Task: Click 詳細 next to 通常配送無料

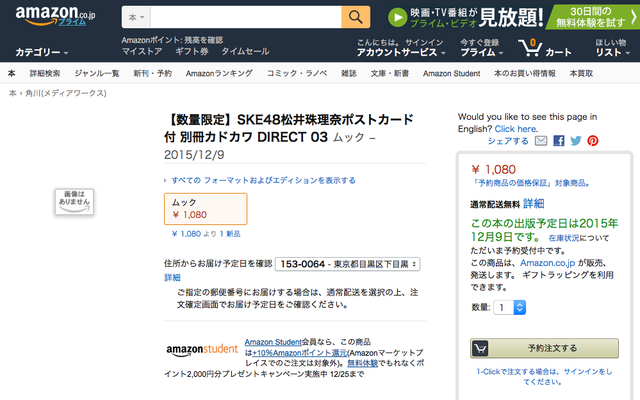Action: tap(533, 203)
